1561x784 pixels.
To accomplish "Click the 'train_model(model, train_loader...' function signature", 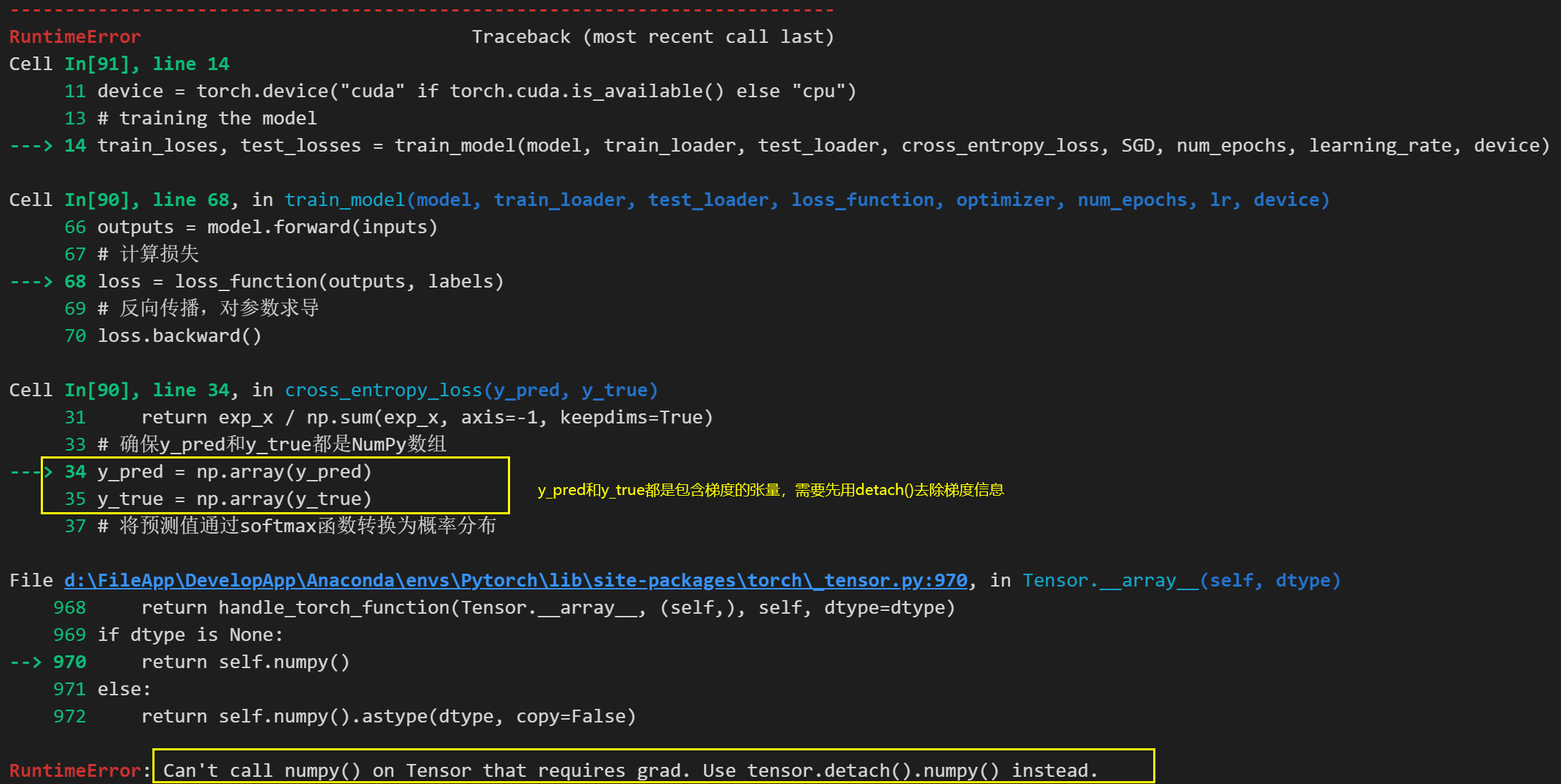I will (807, 200).
